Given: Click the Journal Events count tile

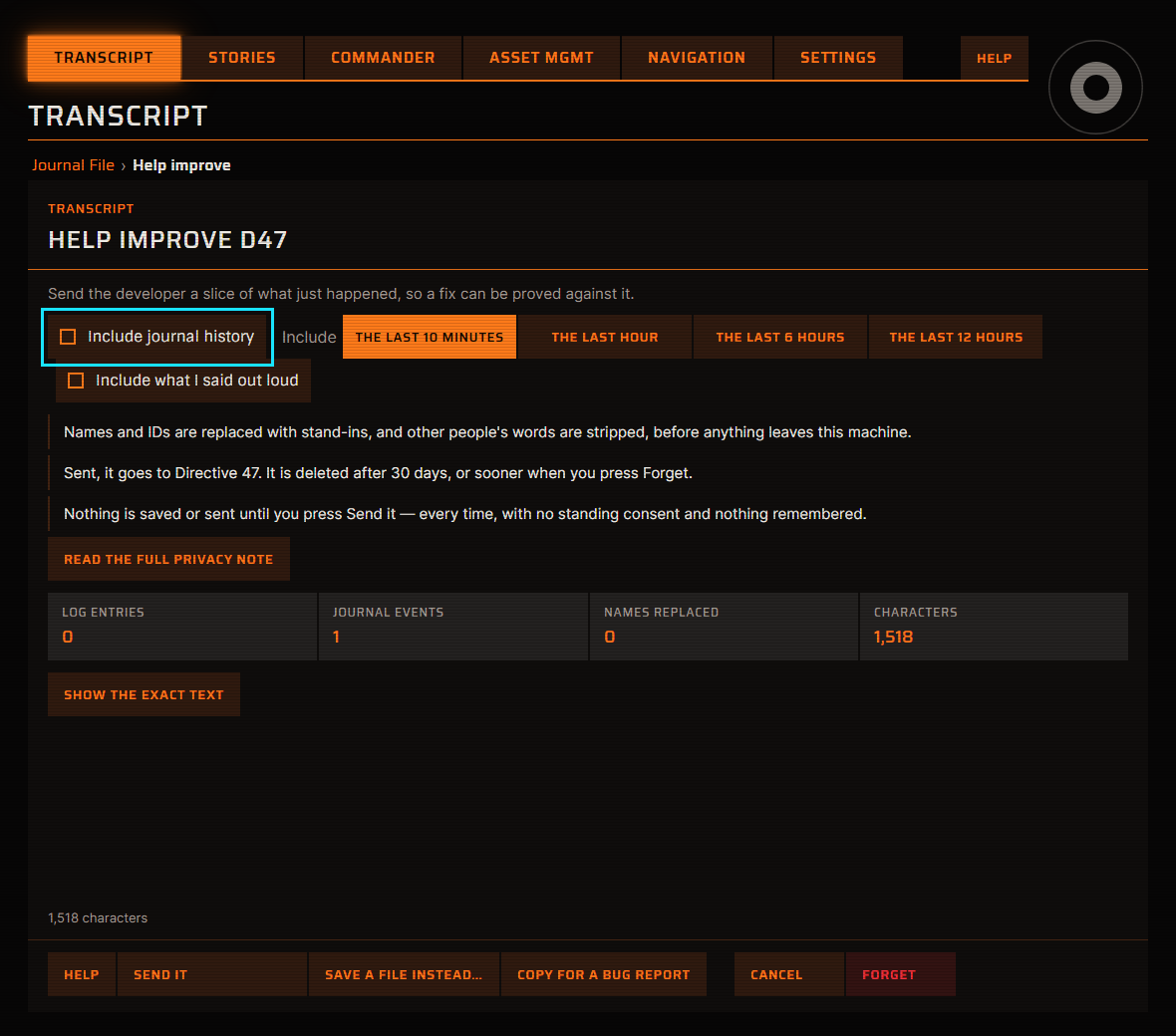Looking at the screenshot, I should (453, 626).
